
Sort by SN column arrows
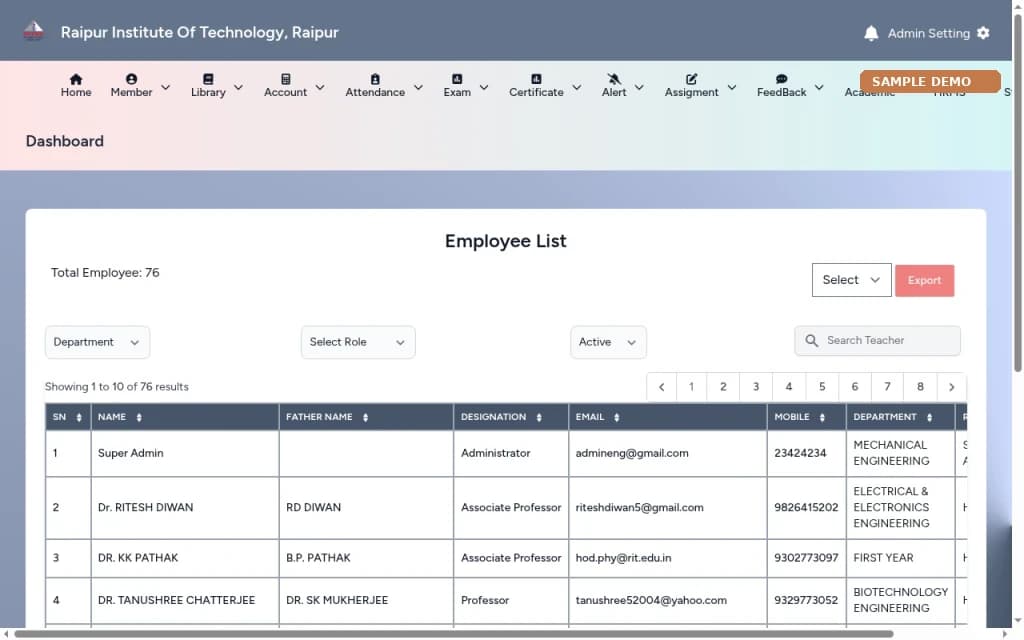[x=79, y=417]
